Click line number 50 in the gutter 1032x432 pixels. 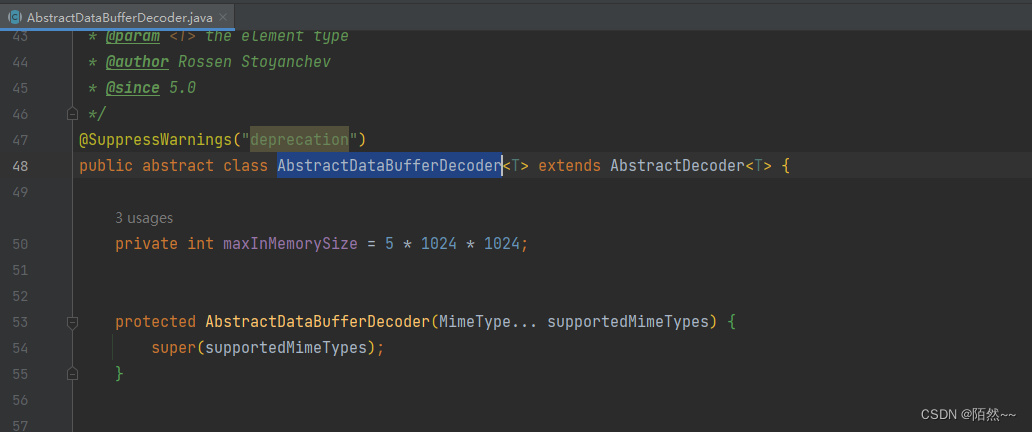pyautogui.click(x=20, y=244)
